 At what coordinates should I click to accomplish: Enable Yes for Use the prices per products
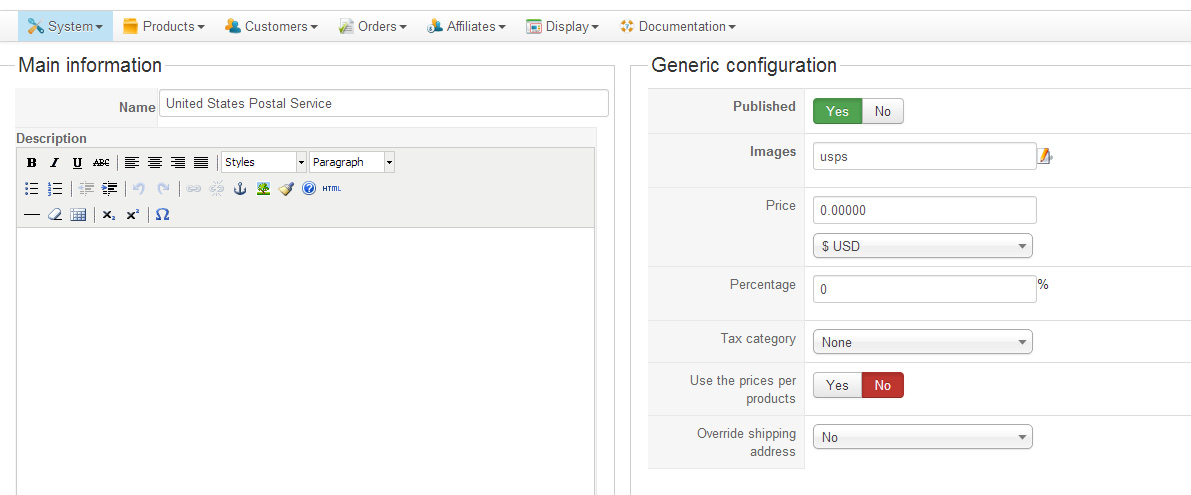837,385
